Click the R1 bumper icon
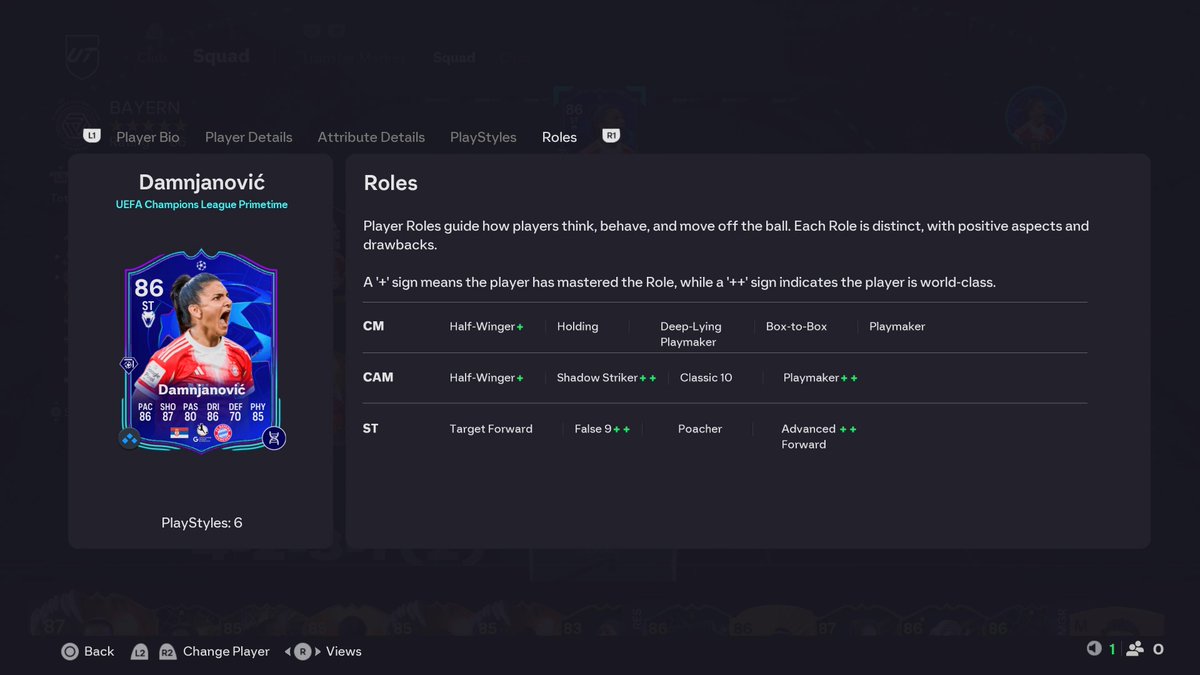This screenshot has height=675, width=1200. pyautogui.click(x=611, y=136)
